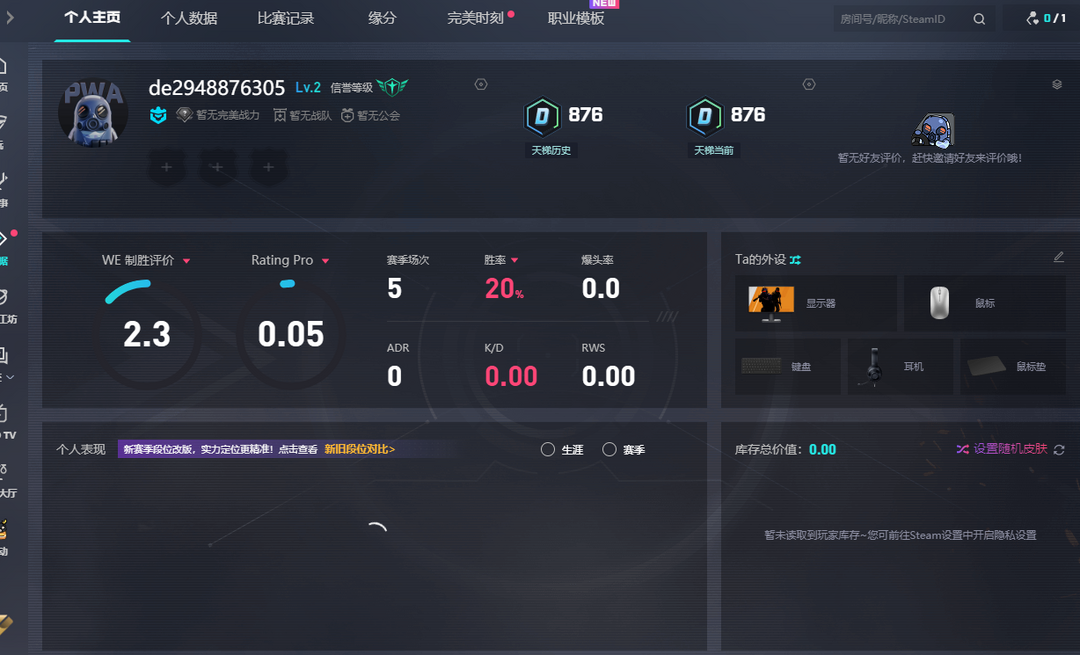This screenshot has width=1080, height=655.
Task: Select the 赛季 radio button
Action: (x=609, y=450)
